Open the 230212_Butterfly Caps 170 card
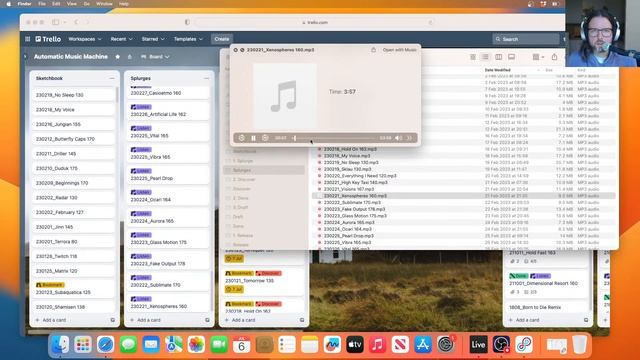Screen dimensions: 640x360 point(73,139)
